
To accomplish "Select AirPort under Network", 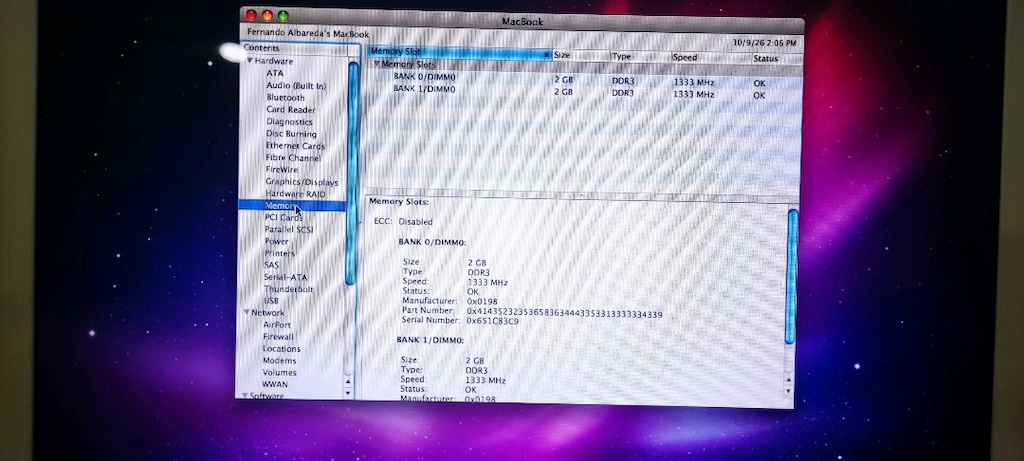I will pos(277,325).
